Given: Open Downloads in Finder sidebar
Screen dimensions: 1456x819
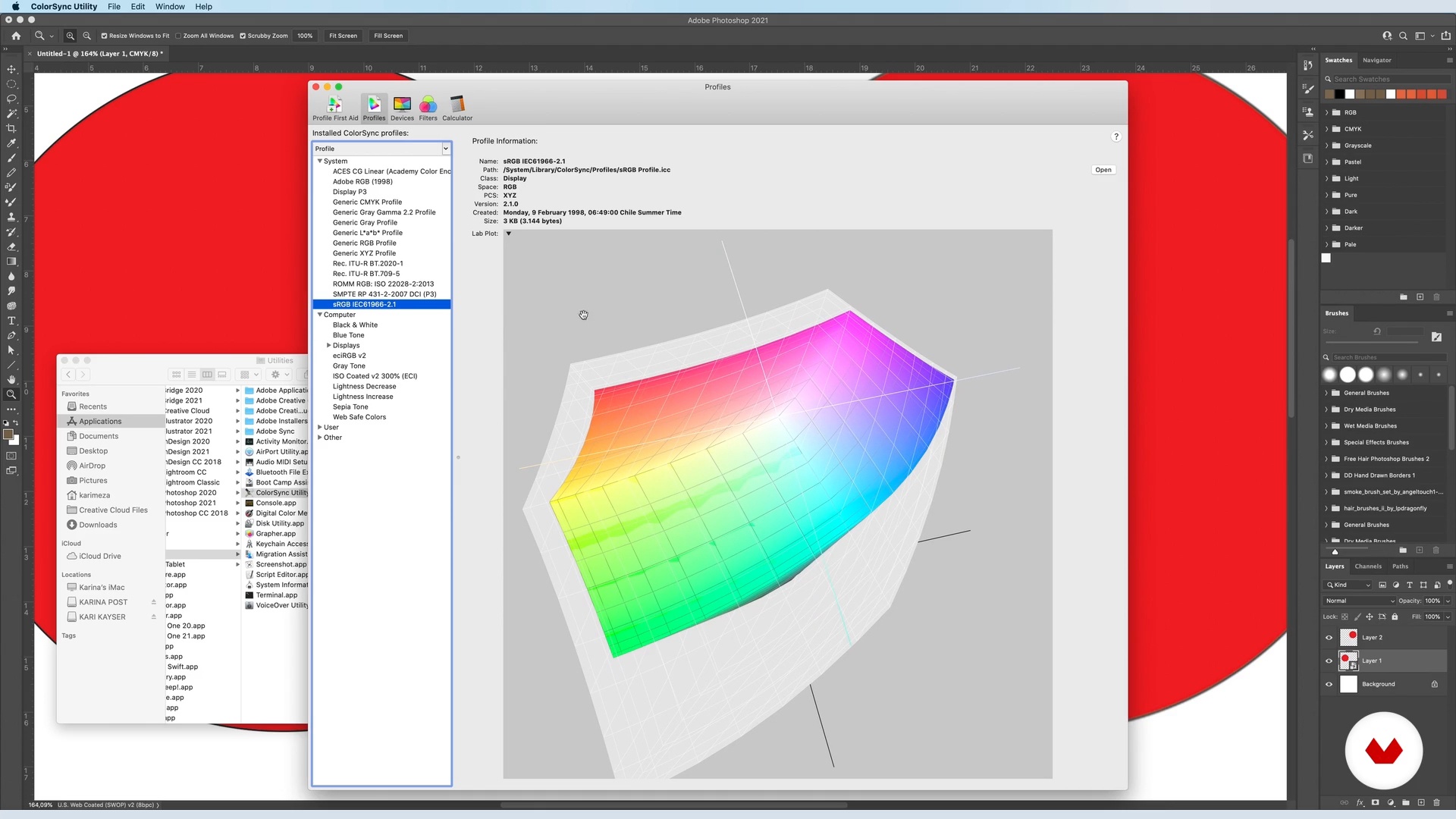Looking at the screenshot, I should click(98, 525).
